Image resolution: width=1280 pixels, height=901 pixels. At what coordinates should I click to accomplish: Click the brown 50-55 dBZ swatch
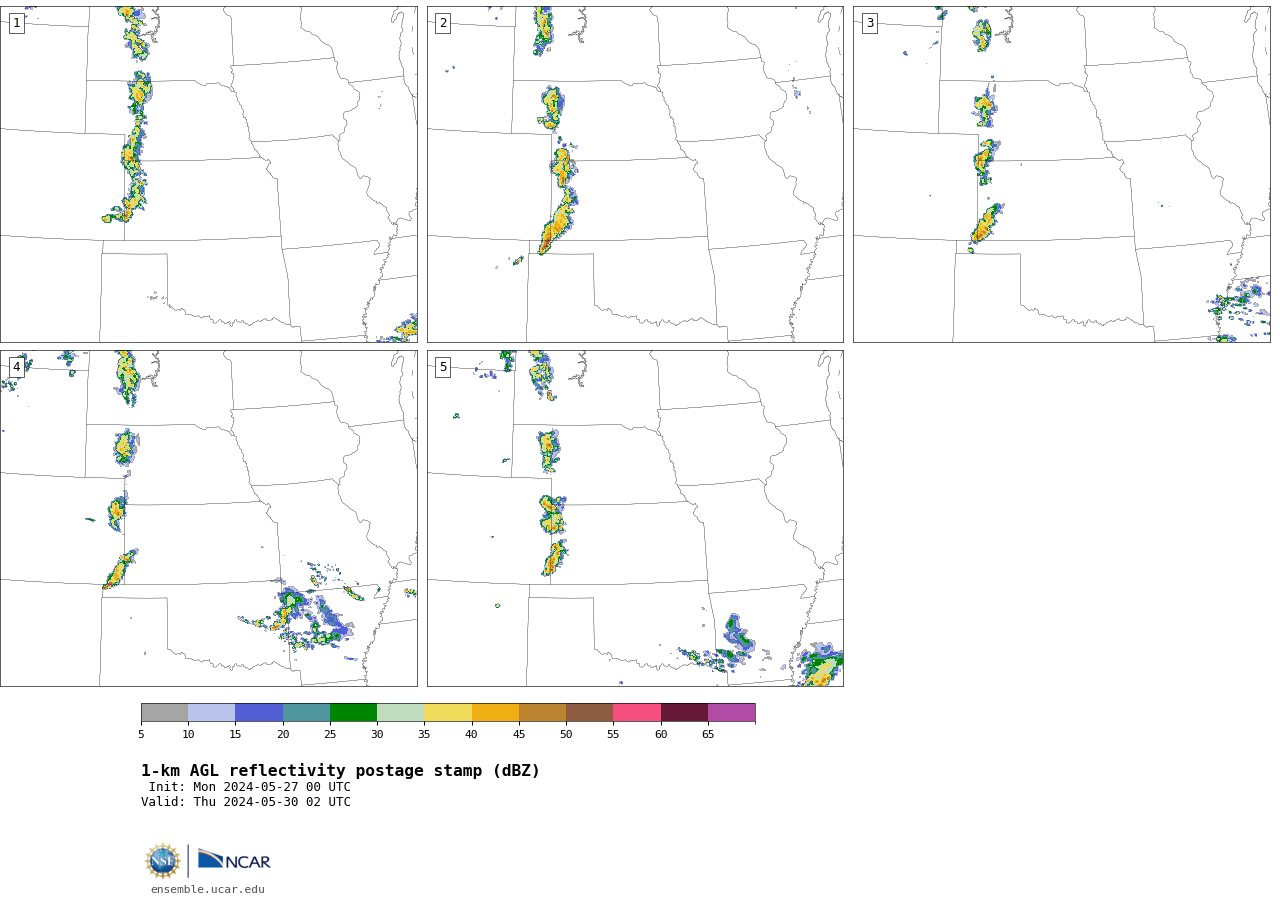[589, 712]
